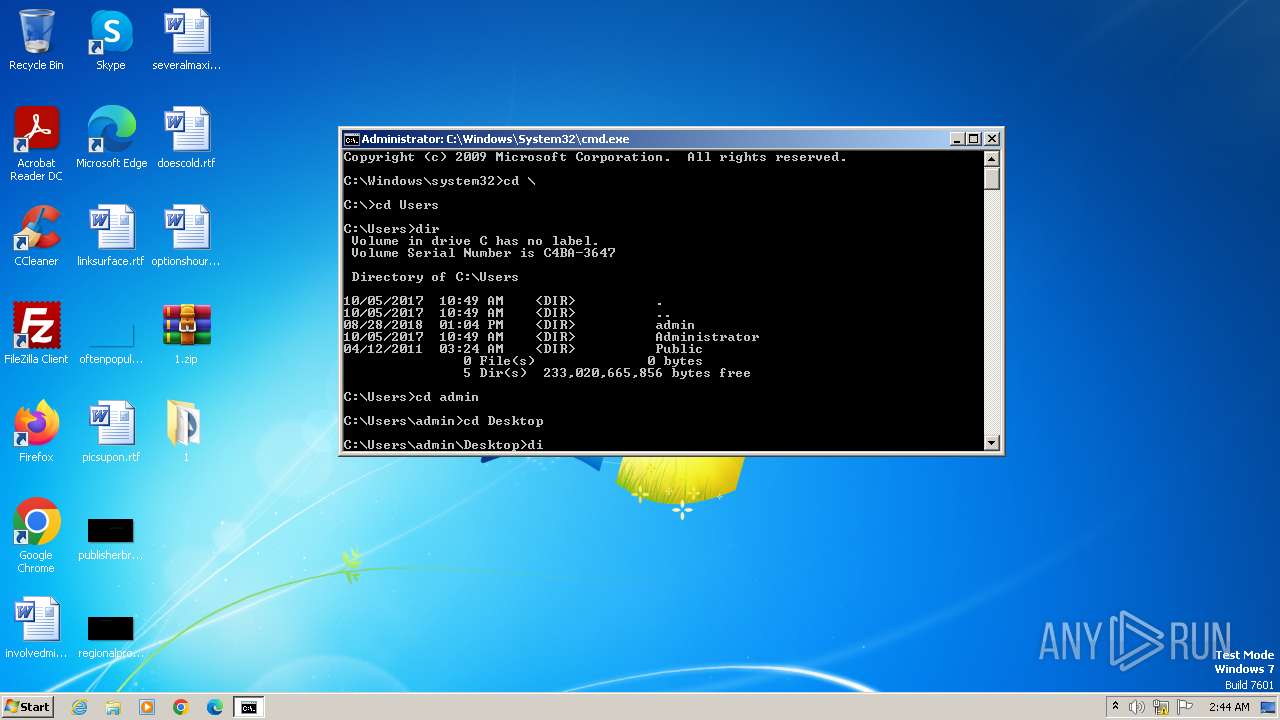Click Edge icon in the taskbar
Screen dimensions: 1280x720
[x=215, y=707]
